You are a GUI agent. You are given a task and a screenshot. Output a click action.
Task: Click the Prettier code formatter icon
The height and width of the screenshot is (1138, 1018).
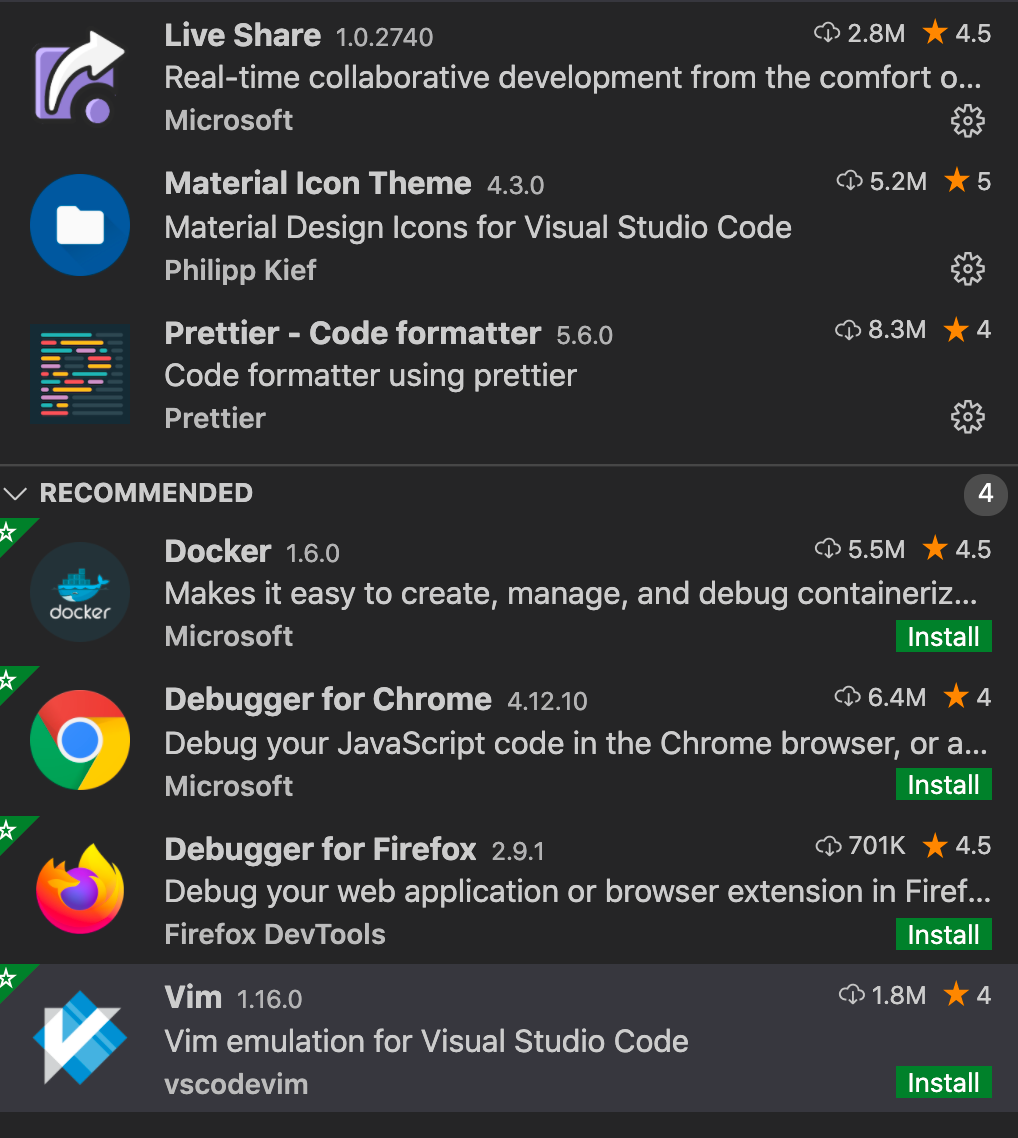[x=80, y=373]
